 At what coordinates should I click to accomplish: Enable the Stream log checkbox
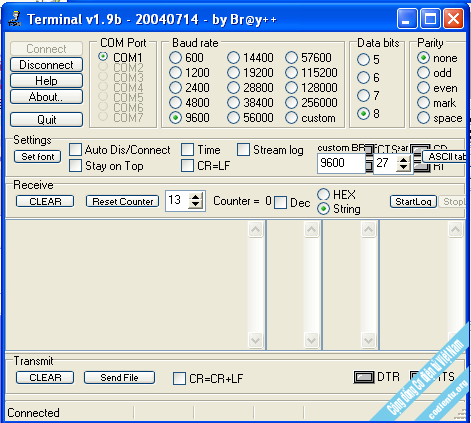(243, 150)
